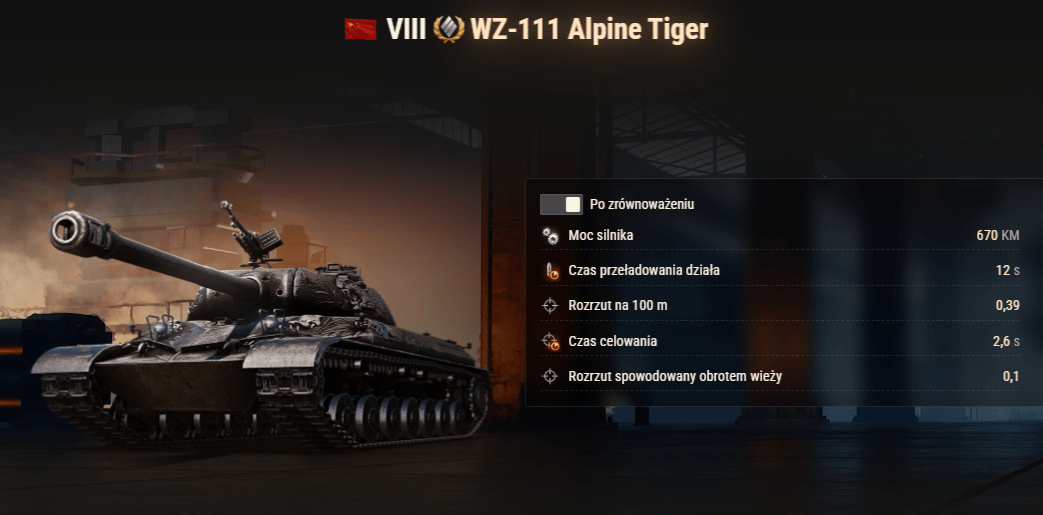Click the 0,39 dispersion value

1007,306
